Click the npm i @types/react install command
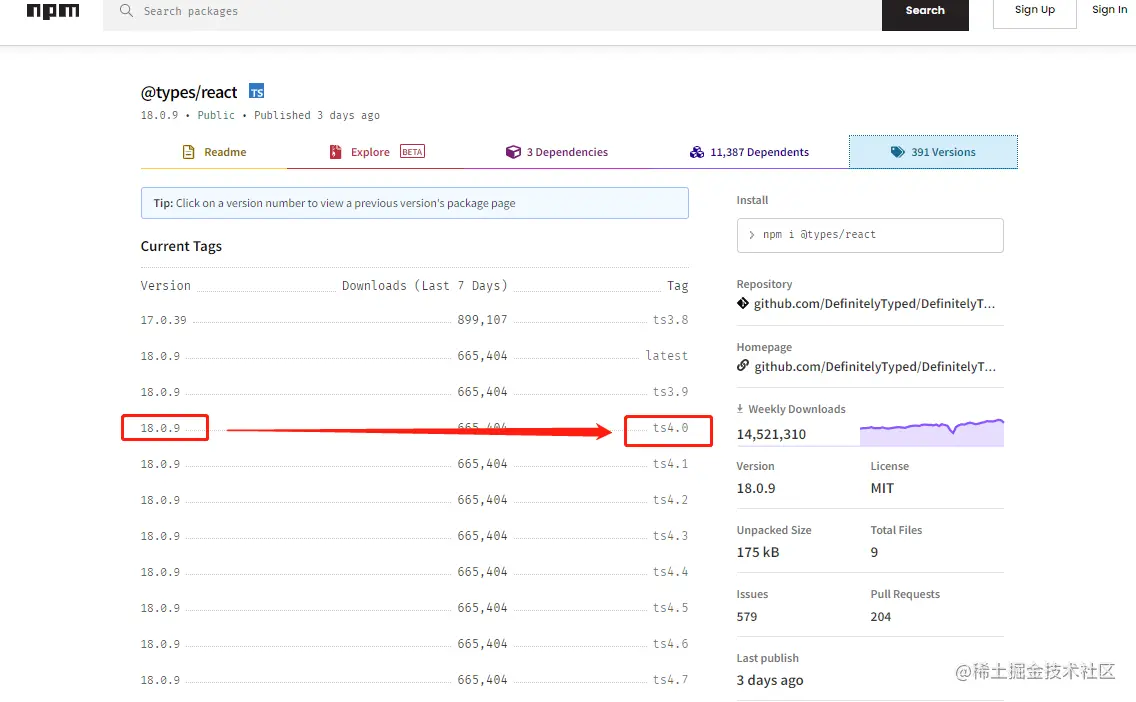This screenshot has height=702, width=1136. pyautogui.click(x=870, y=235)
